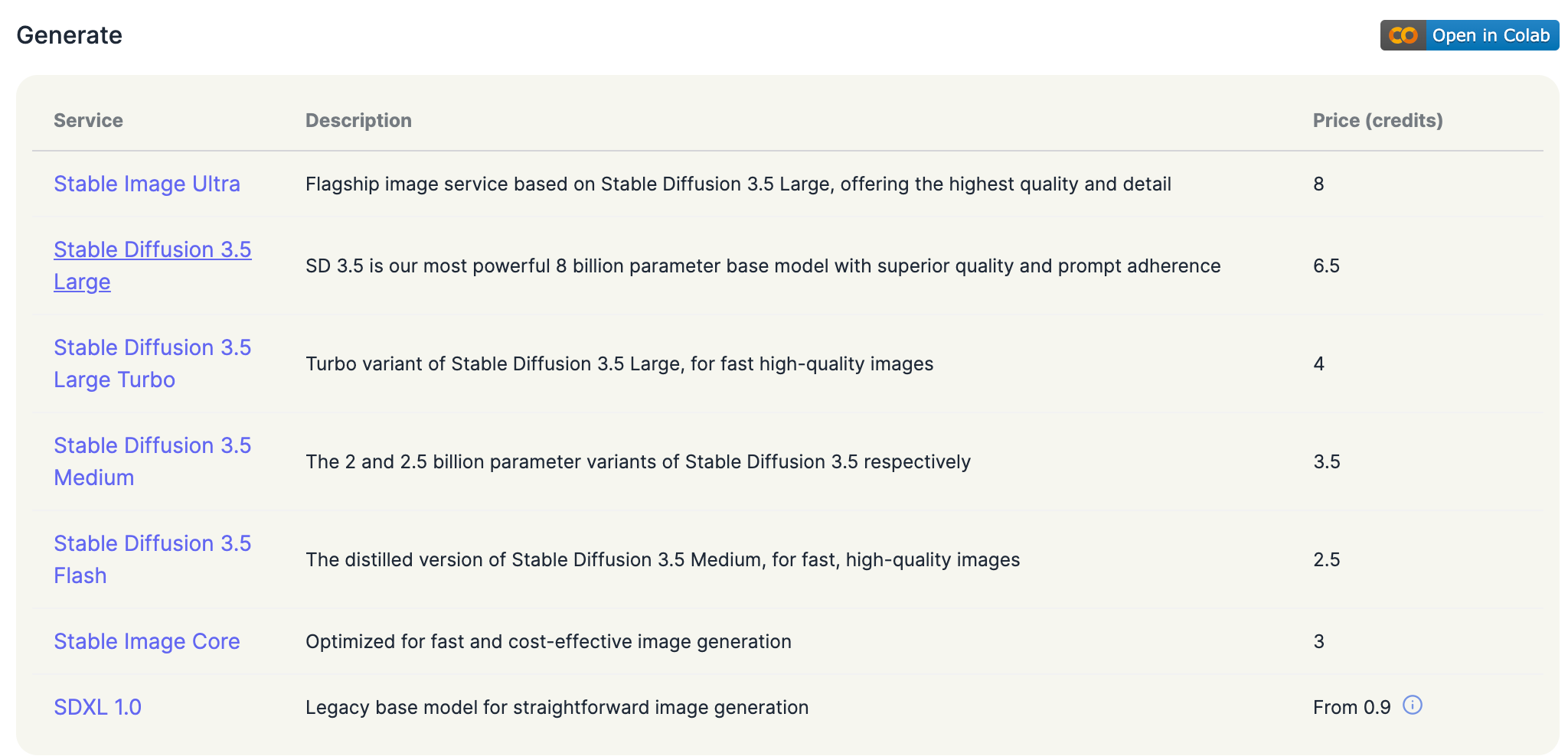Open the Stable Diffusion 3.5 Large link

click(x=152, y=265)
